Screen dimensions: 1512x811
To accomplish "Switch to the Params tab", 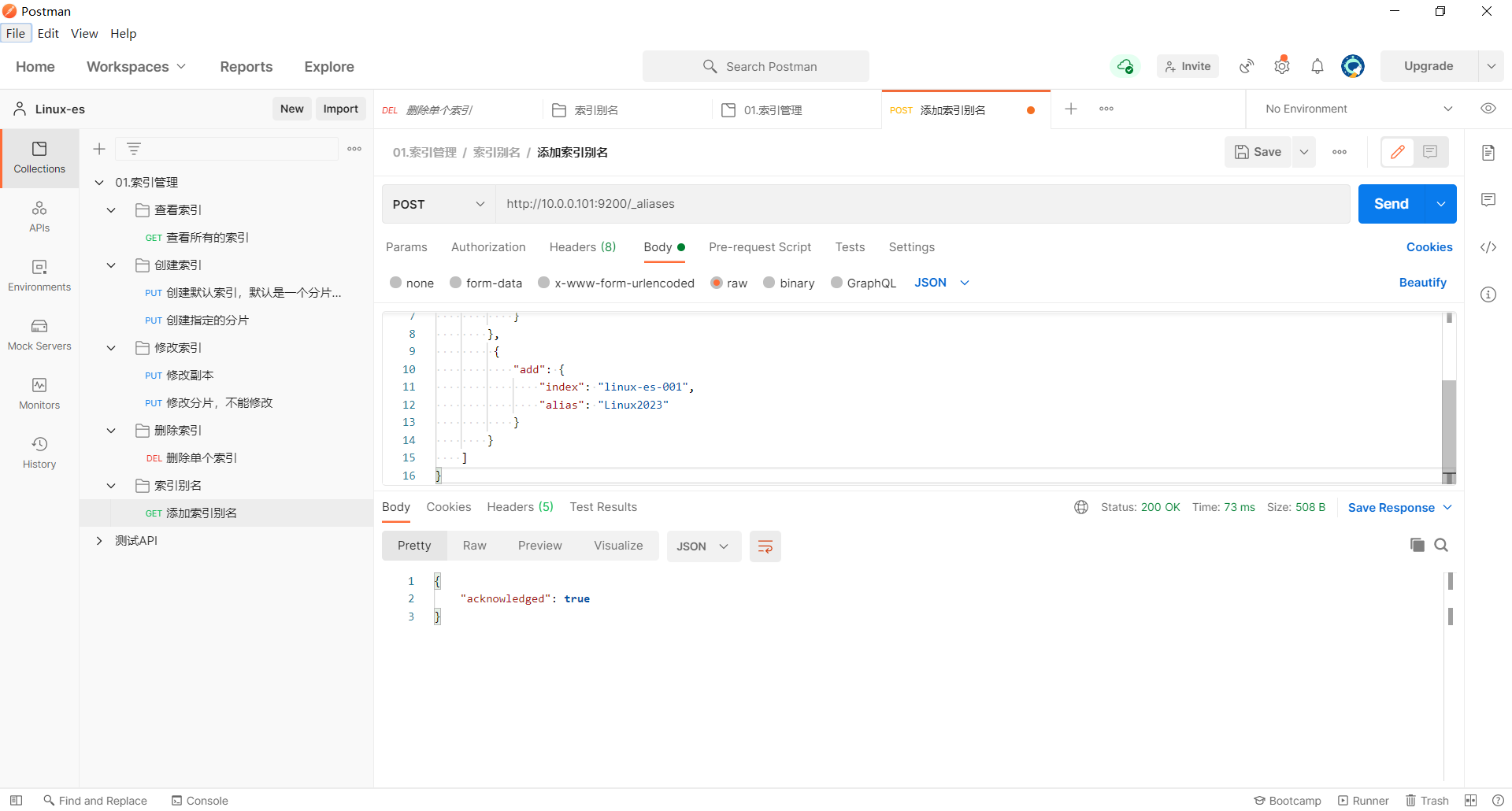I will [406, 247].
